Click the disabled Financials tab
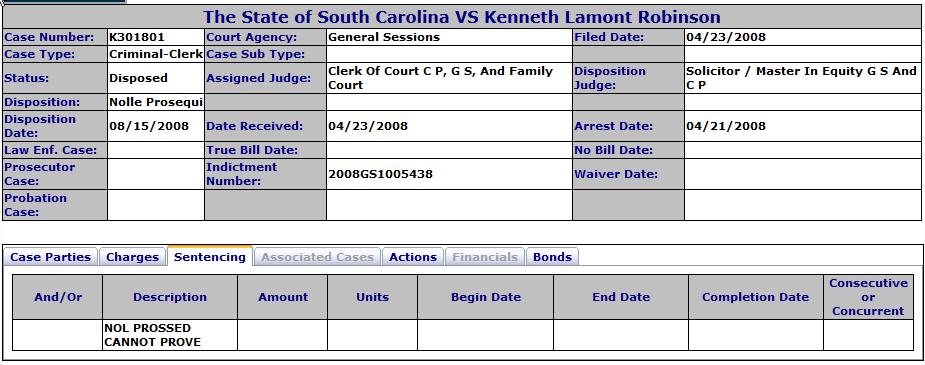Screen dimensions: 925x365 point(484,257)
